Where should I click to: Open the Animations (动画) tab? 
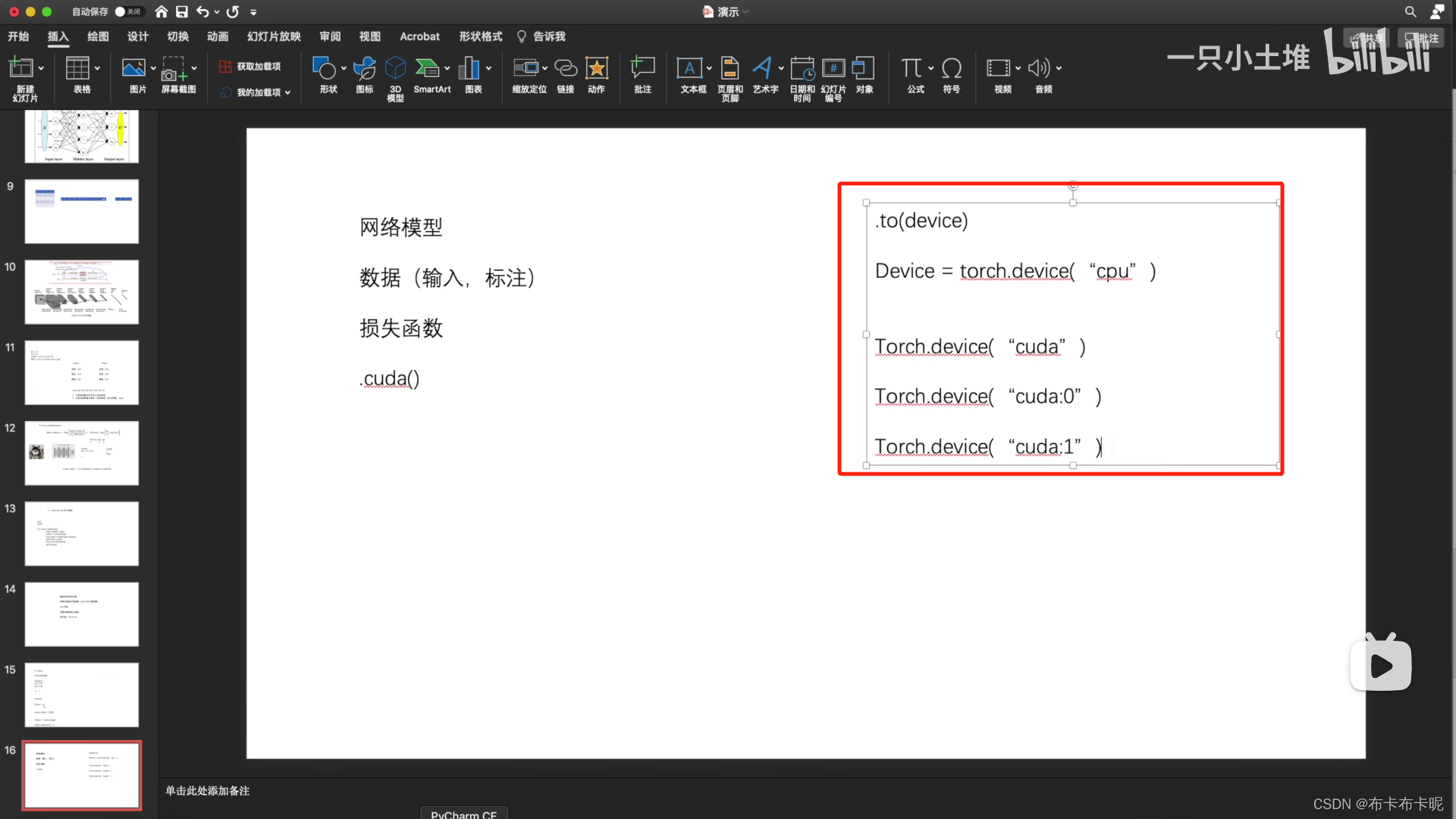[218, 36]
